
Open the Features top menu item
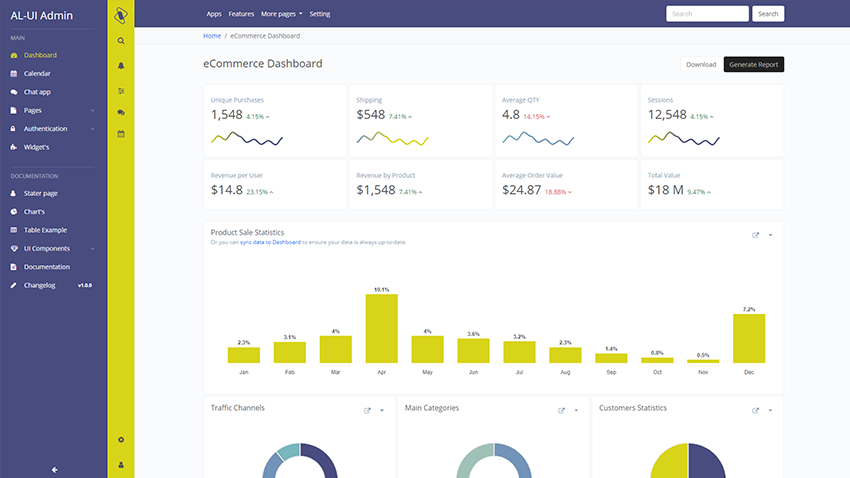[x=241, y=14]
